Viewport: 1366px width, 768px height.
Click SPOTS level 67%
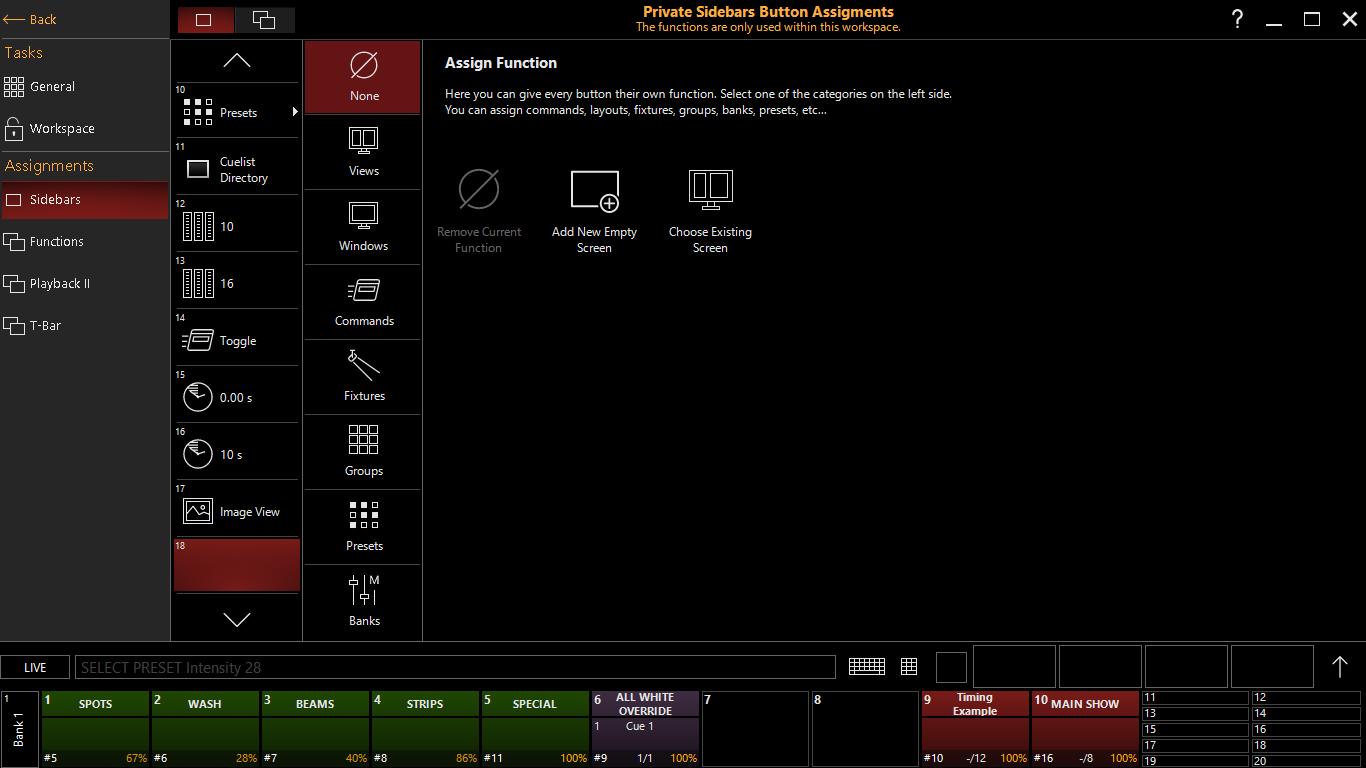pyautogui.click(x=136, y=759)
